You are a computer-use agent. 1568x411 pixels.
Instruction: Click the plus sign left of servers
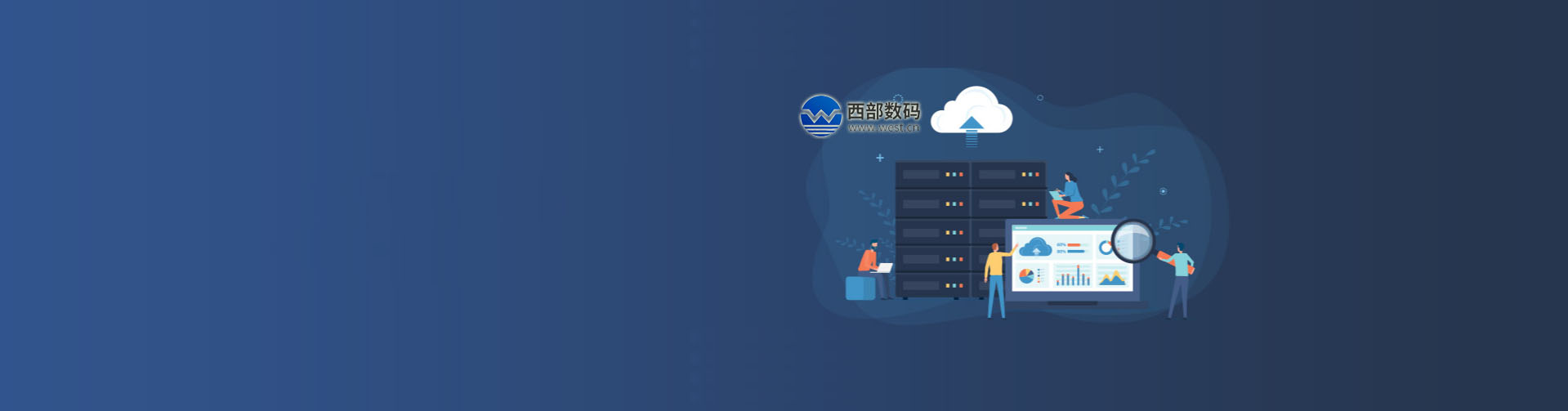(880, 158)
